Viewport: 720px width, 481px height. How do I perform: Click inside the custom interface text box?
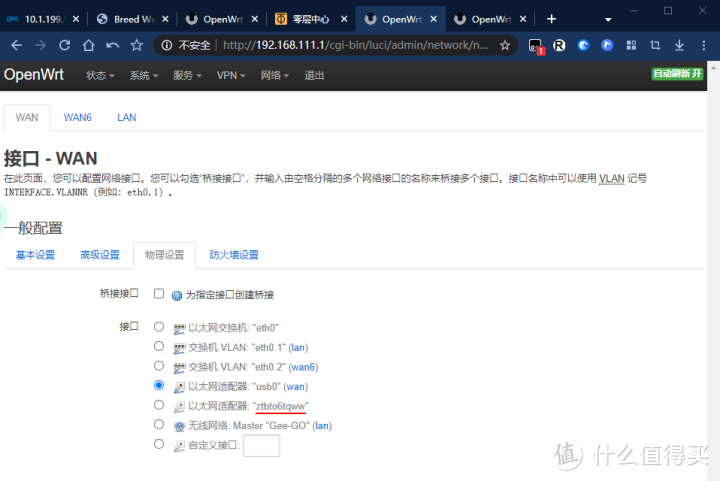click(x=261, y=445)
